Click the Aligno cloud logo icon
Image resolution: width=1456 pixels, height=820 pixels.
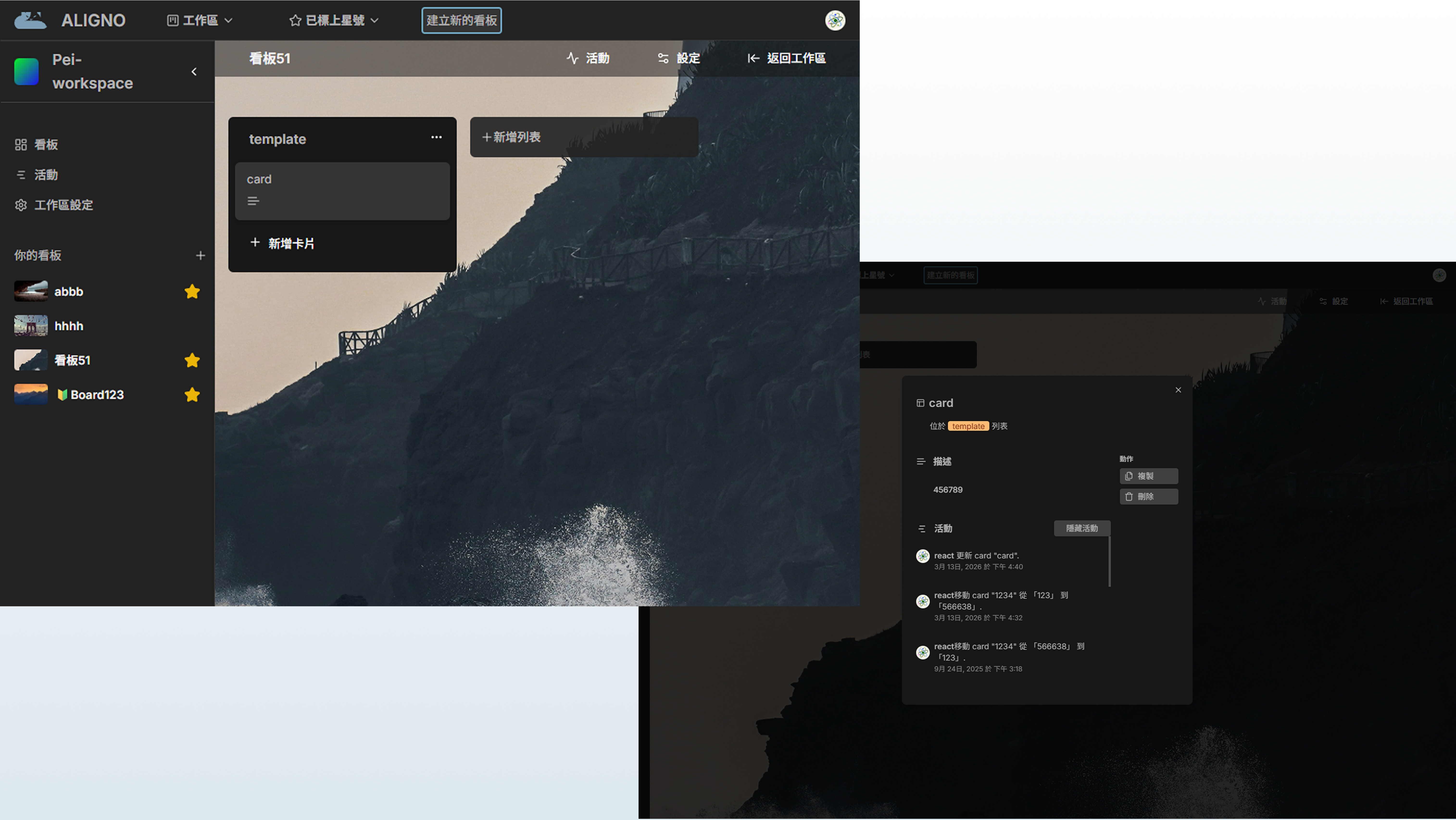(x=31, y=20)
